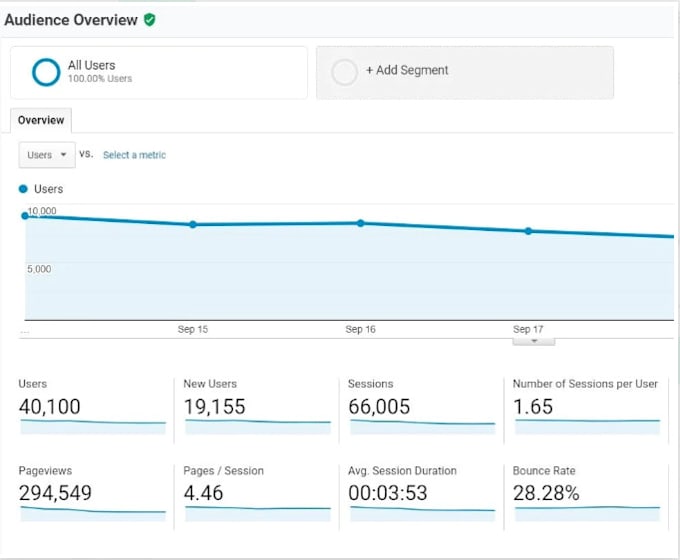Click the Select a metric link
The image size is (680, 560).
pyautogui.click(x=134, y=155)
